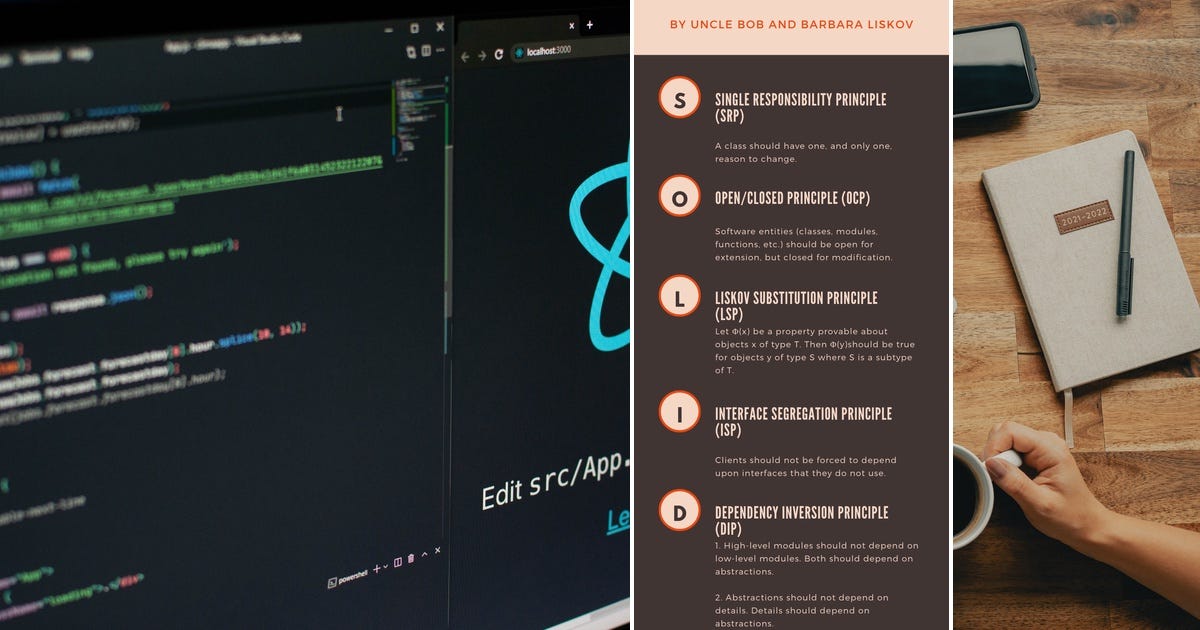Open the Help menu in VS Code

point(80,54)
